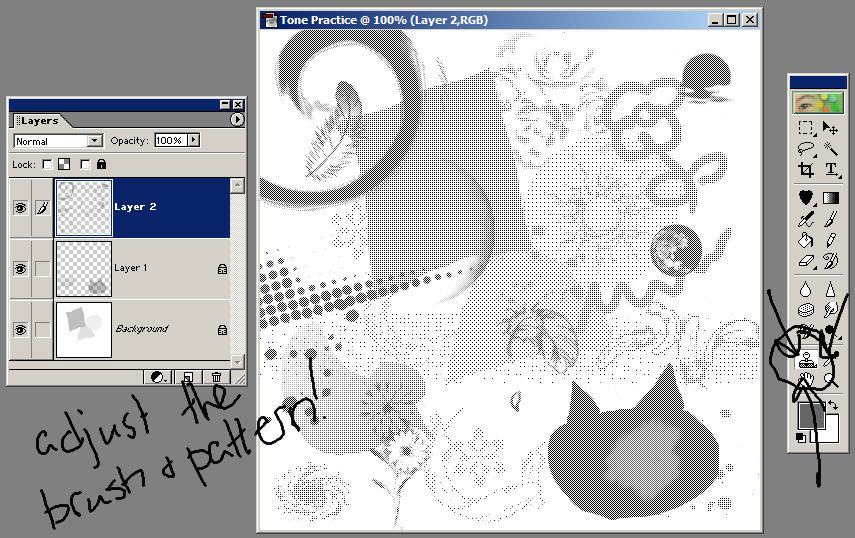Screen dimensions: 855x538
Task: Maximize the Tone Practice document window
Action: pyautogui.click(x=732, y=20)
